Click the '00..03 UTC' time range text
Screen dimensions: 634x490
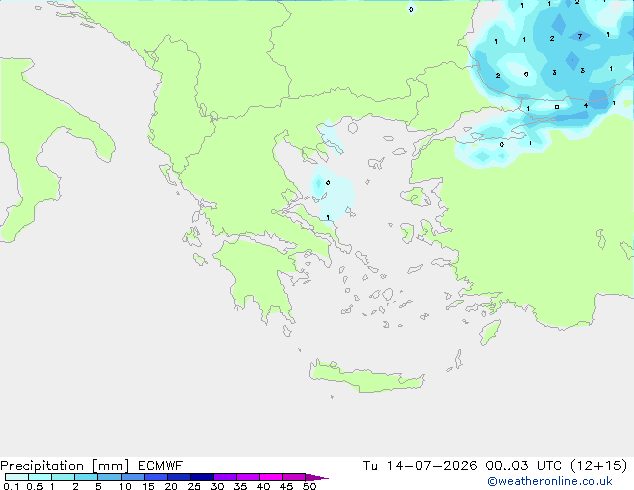coord(524,466)
